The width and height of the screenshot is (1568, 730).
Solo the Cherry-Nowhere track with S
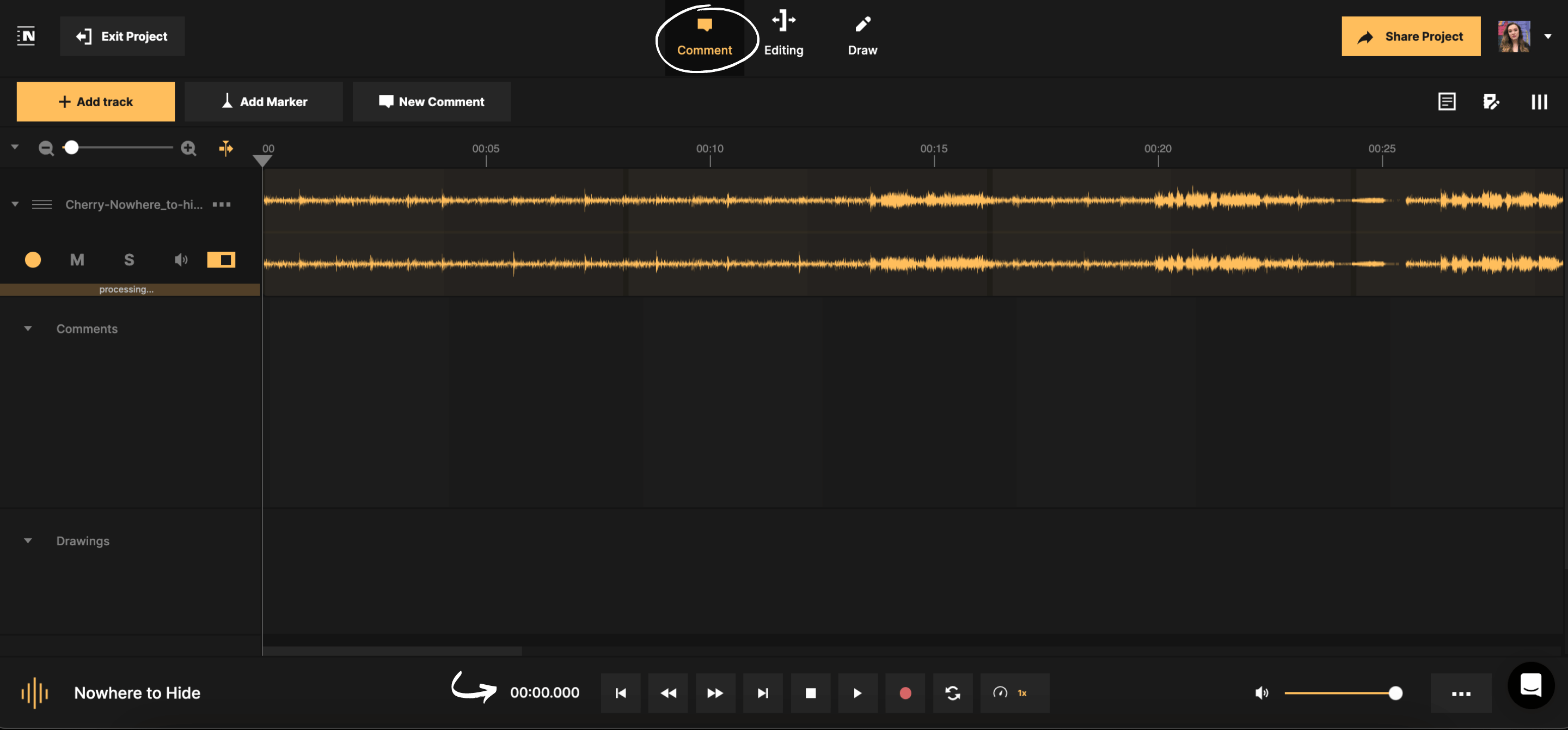pyautogui.click(x=128, y=259)
